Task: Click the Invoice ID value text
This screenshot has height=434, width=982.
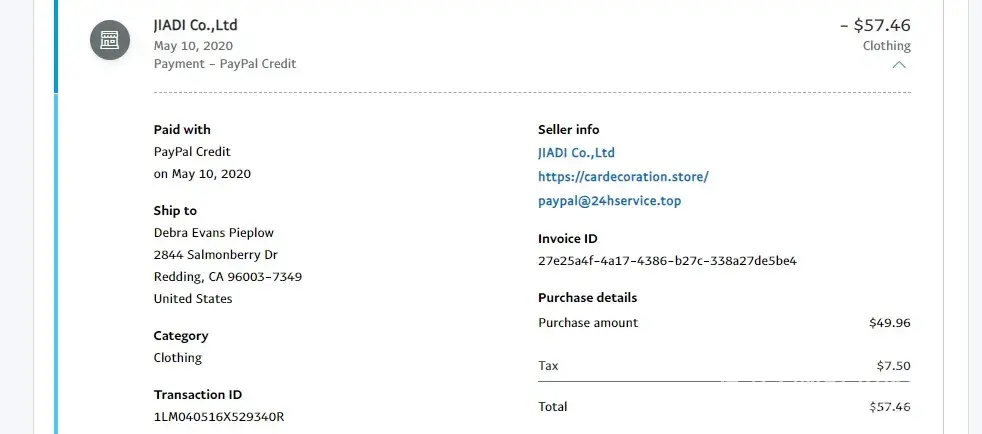Action: tap(667, 261)
